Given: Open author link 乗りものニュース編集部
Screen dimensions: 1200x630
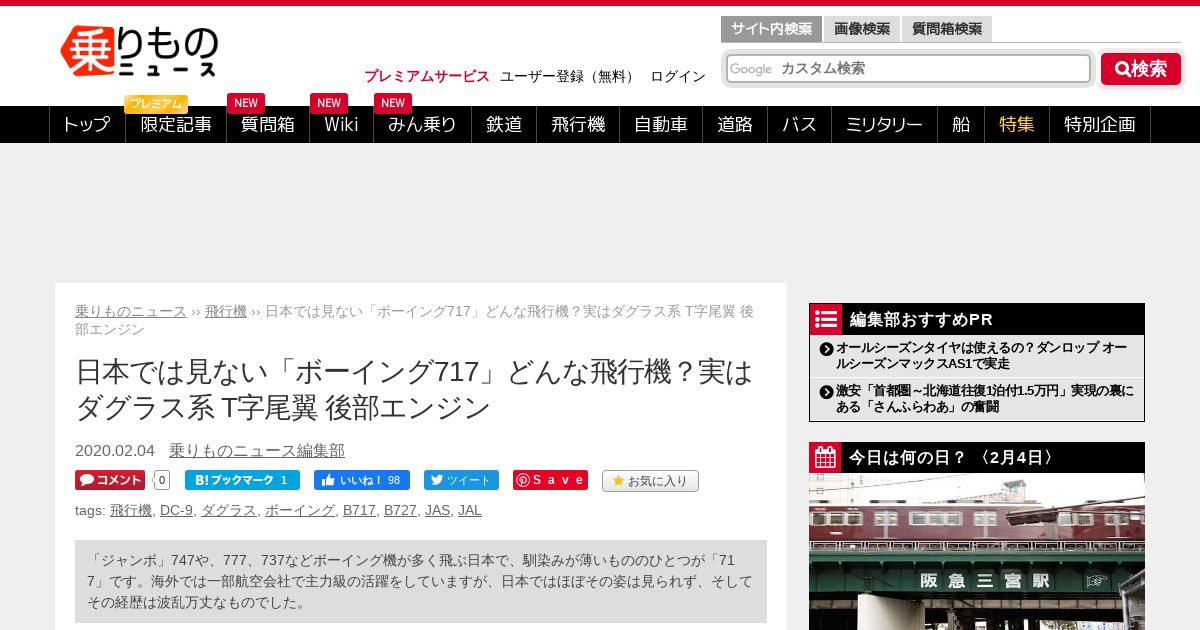Looking at the screenshot, I should coord(257,451).
